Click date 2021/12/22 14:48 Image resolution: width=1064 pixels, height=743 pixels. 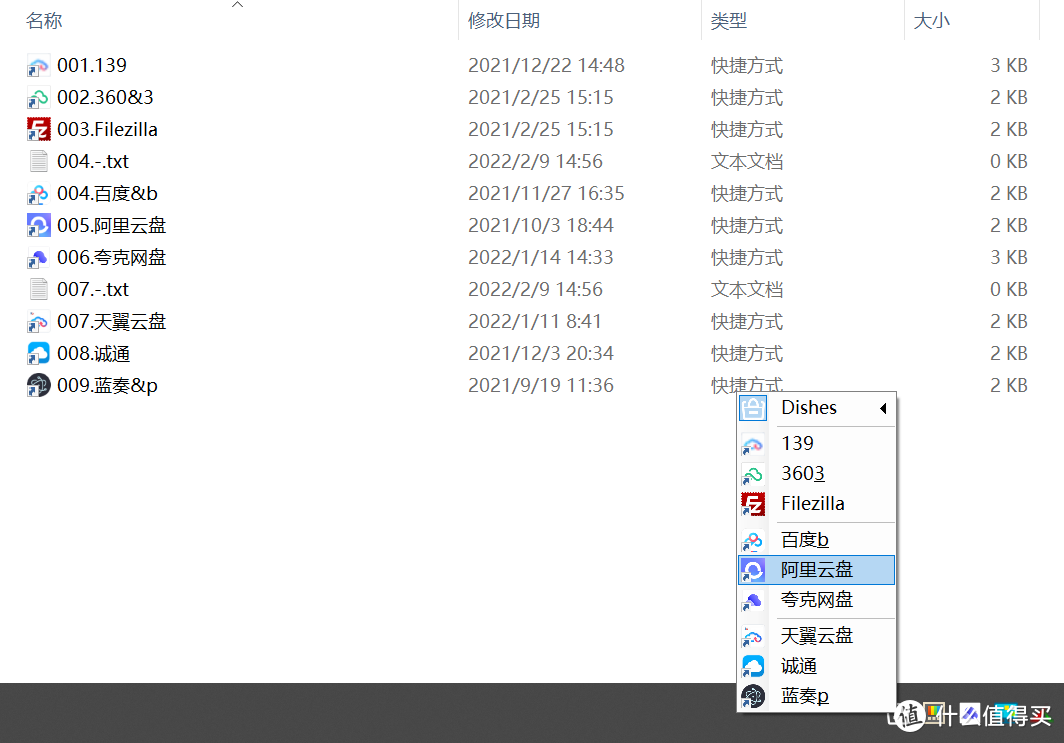click(546, 65)
